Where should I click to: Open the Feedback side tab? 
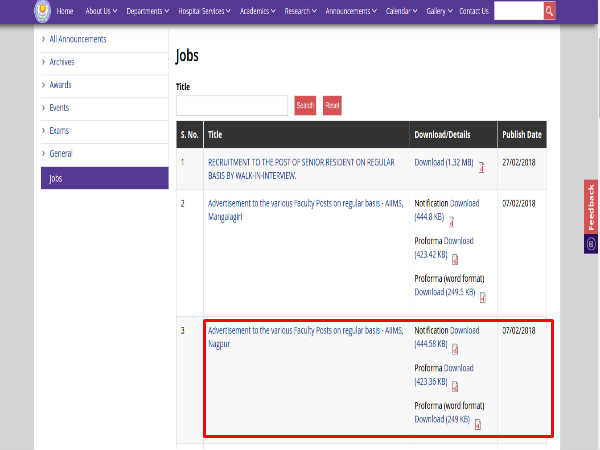coord(591,207)
